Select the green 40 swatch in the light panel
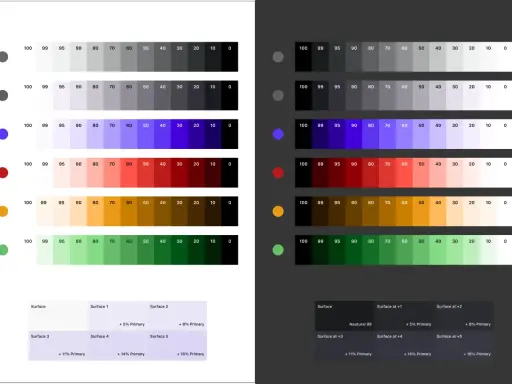This screenshot has width=512, height=384. (163, 250)
